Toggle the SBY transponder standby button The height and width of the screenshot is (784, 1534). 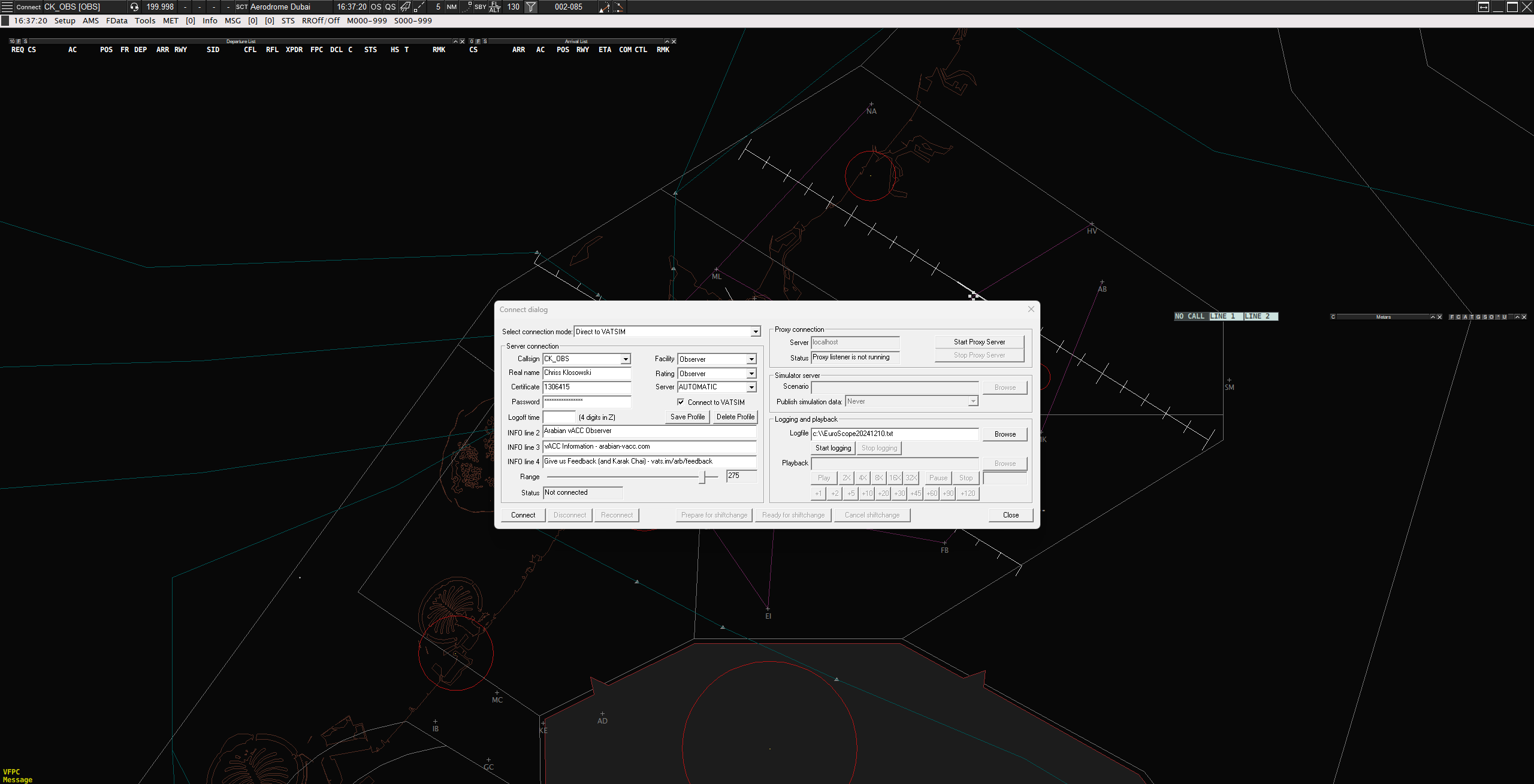(480, 7)
